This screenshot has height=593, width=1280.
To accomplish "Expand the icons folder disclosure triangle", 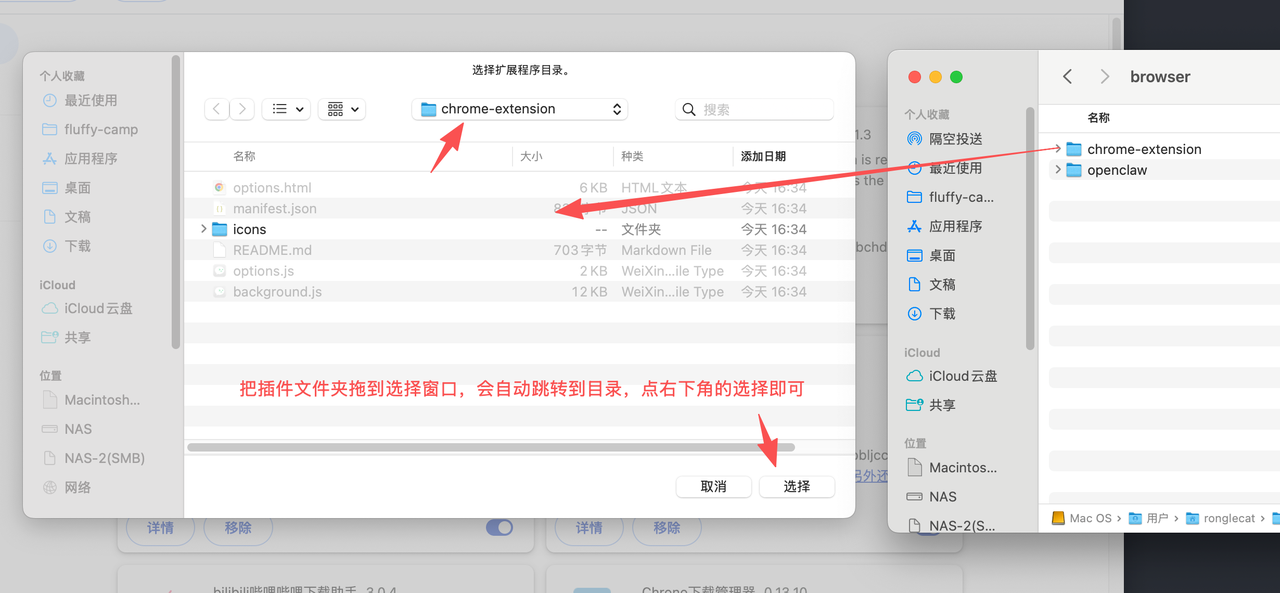I will (x=204, y=229).
